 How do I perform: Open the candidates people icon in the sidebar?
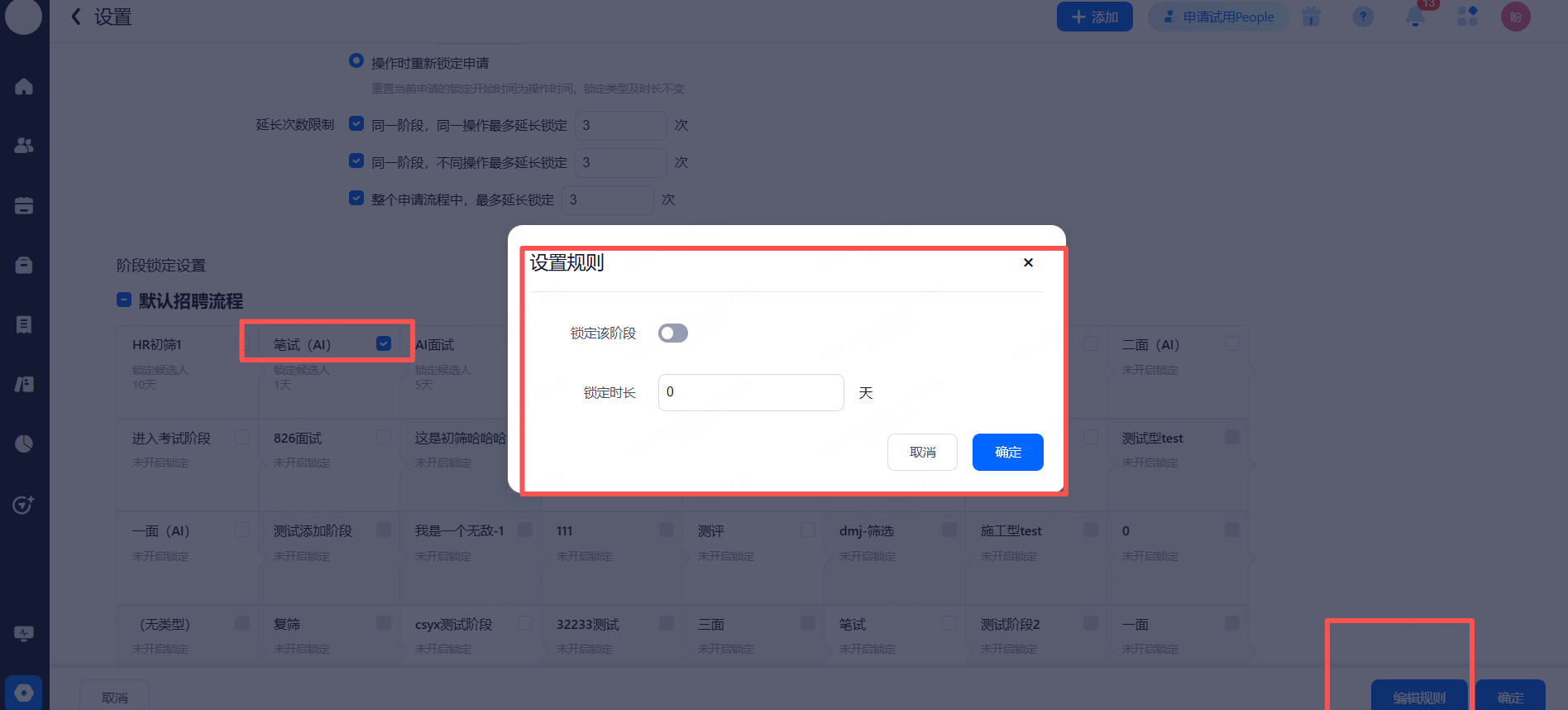pyautogui.click(x=24, y=146)
